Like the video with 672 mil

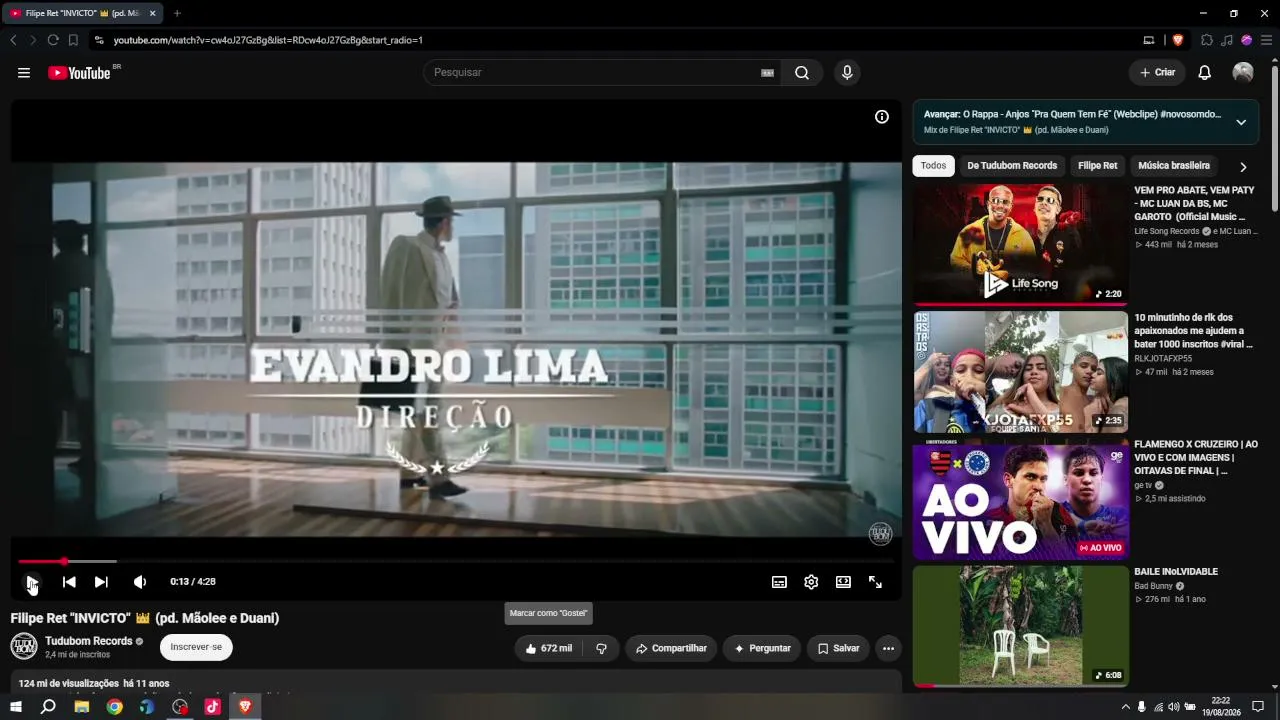[x=549, y=648]
